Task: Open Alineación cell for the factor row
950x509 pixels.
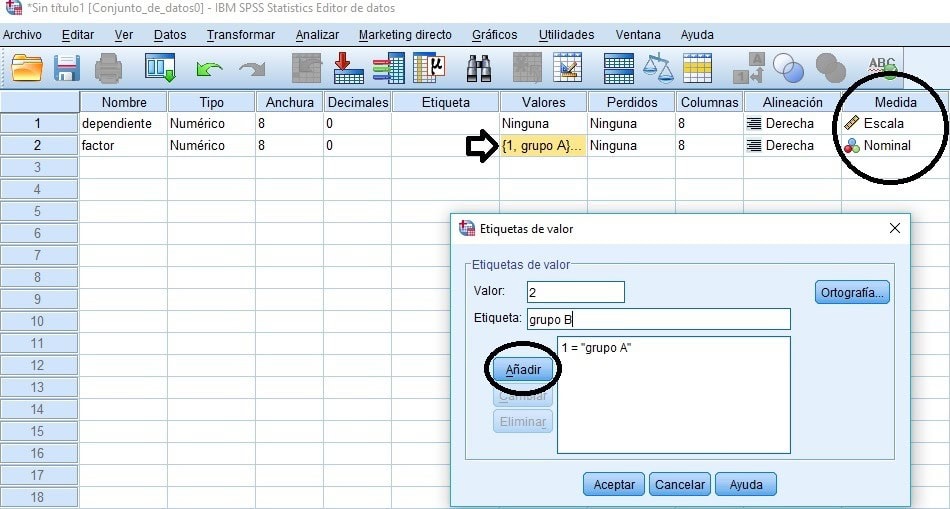Action: click(x=792, y=145)
